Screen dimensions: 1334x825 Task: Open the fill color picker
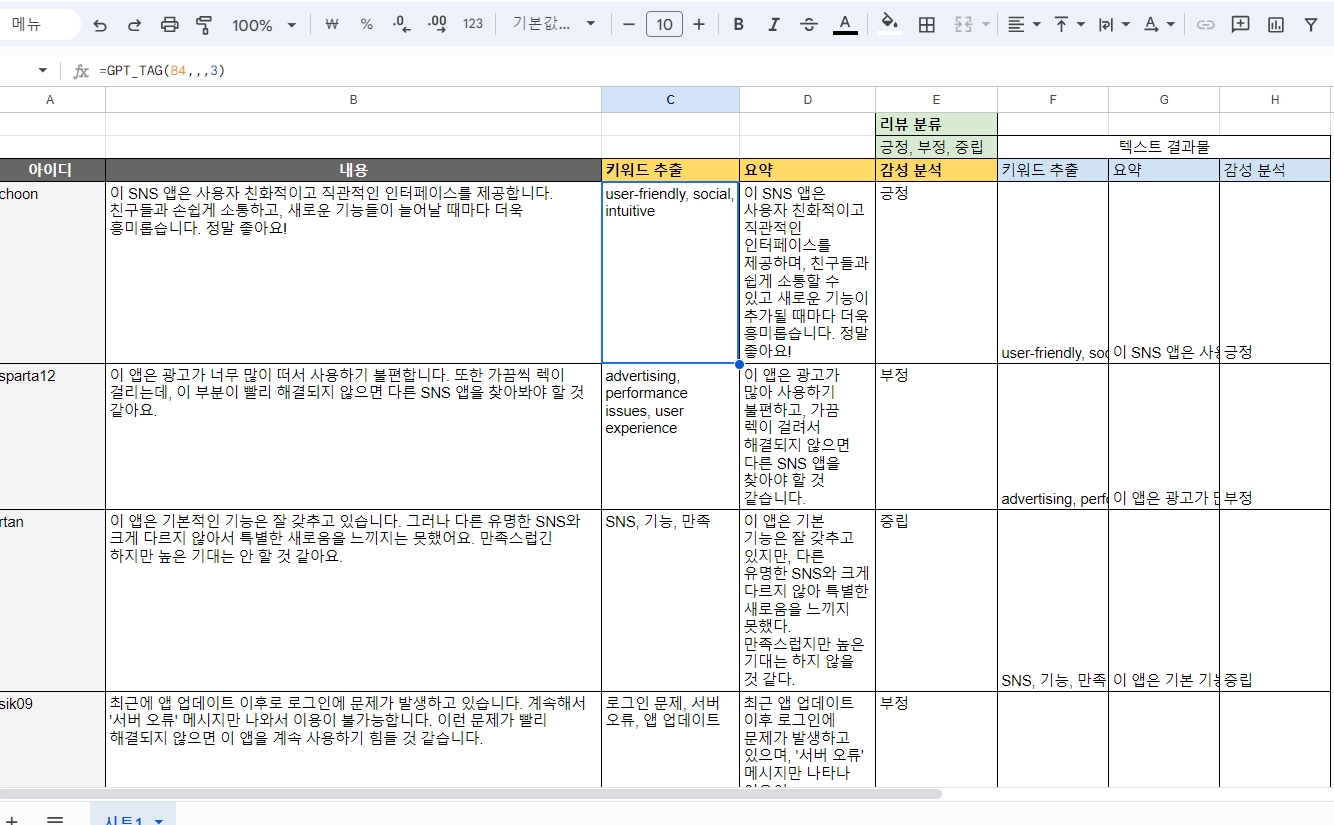(x=890, y=25)
